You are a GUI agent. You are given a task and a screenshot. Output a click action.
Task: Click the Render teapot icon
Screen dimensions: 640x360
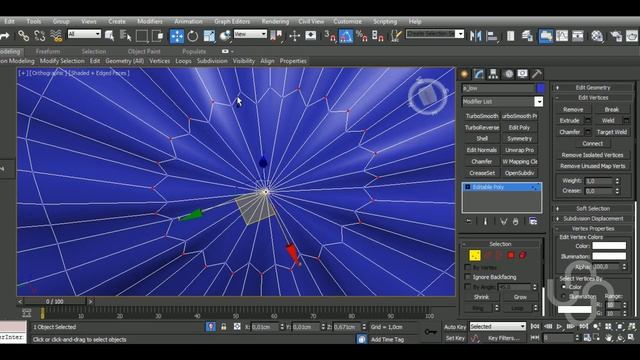[632, 36]
